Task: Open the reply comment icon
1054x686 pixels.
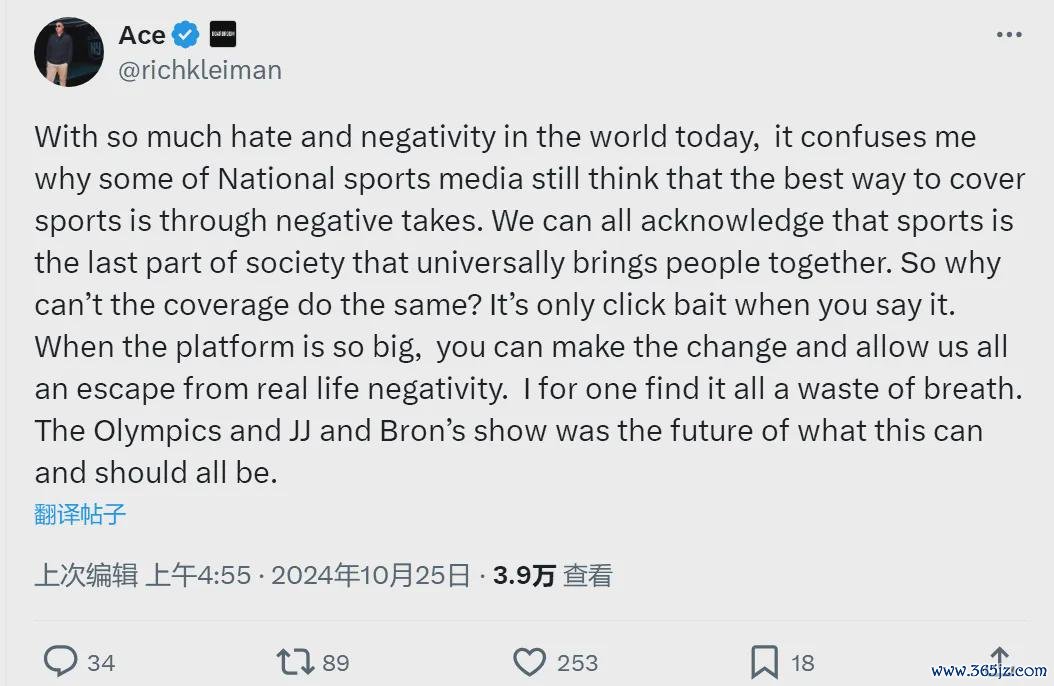Action: point(61,661)
